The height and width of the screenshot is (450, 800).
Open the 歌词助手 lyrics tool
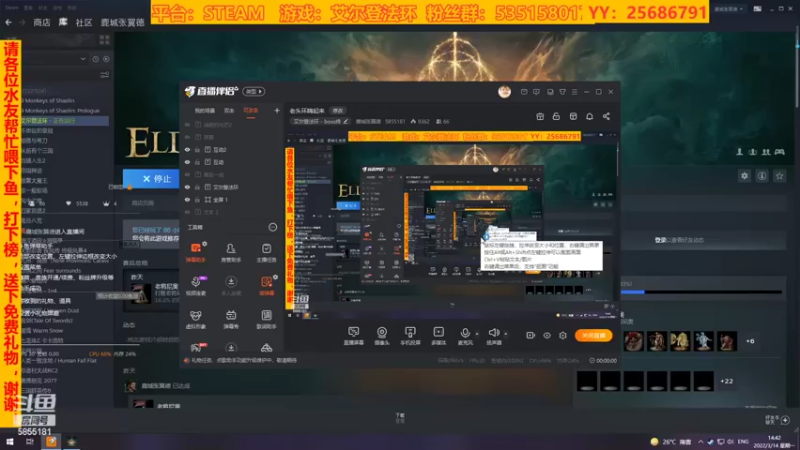[x=266, y=319]
